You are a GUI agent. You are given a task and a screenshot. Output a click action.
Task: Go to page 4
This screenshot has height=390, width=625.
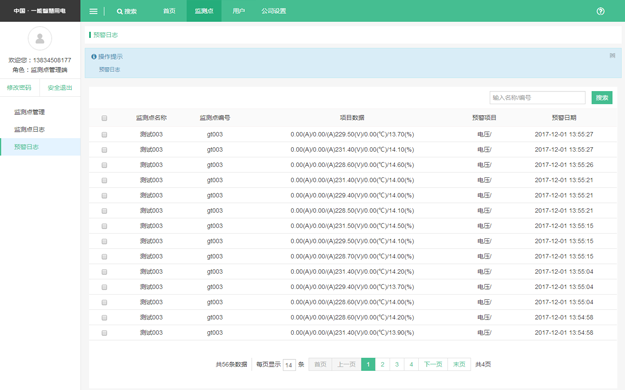coord(411,364)
